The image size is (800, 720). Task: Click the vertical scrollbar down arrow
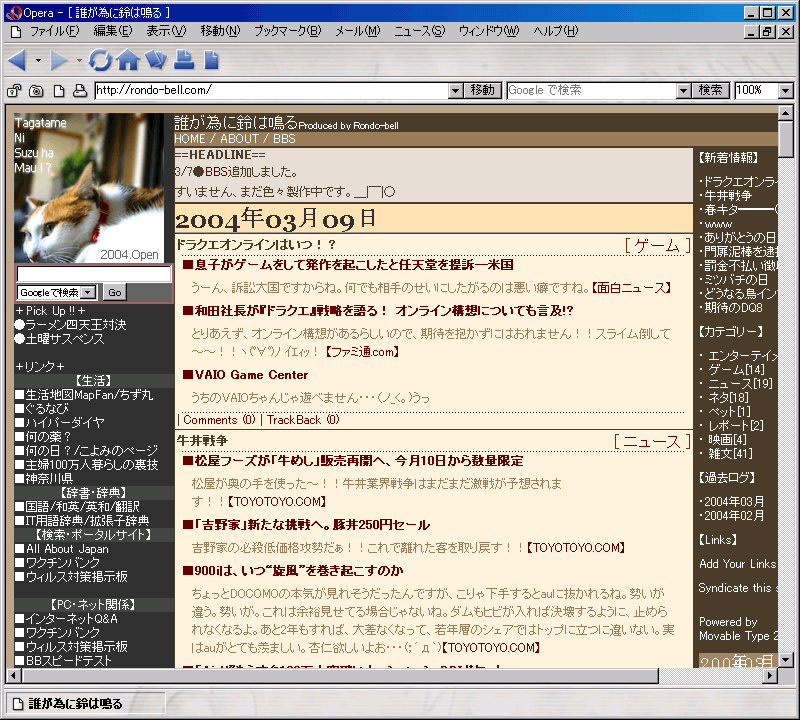pyautogui.click(x=785, y=660)
